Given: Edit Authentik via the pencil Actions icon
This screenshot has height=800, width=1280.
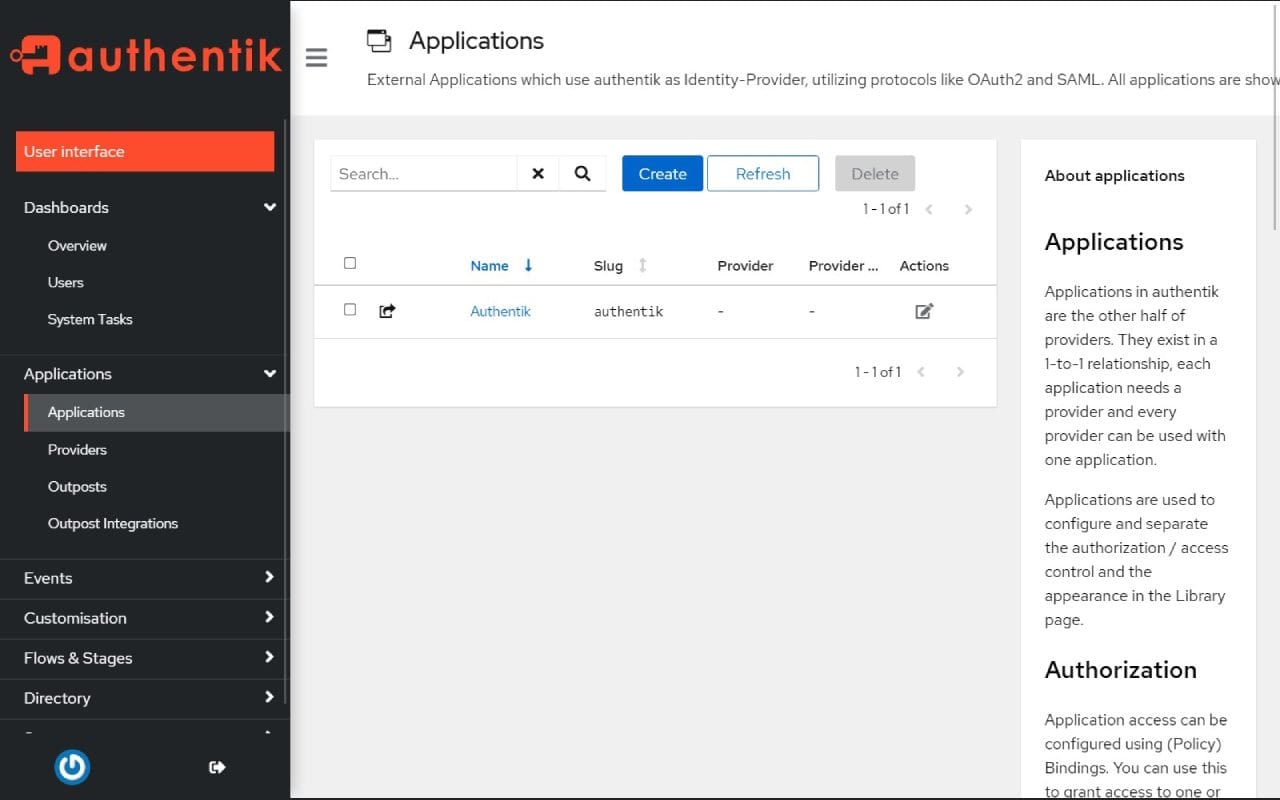Looking at the screenshot, I should (x=923, y=311).
